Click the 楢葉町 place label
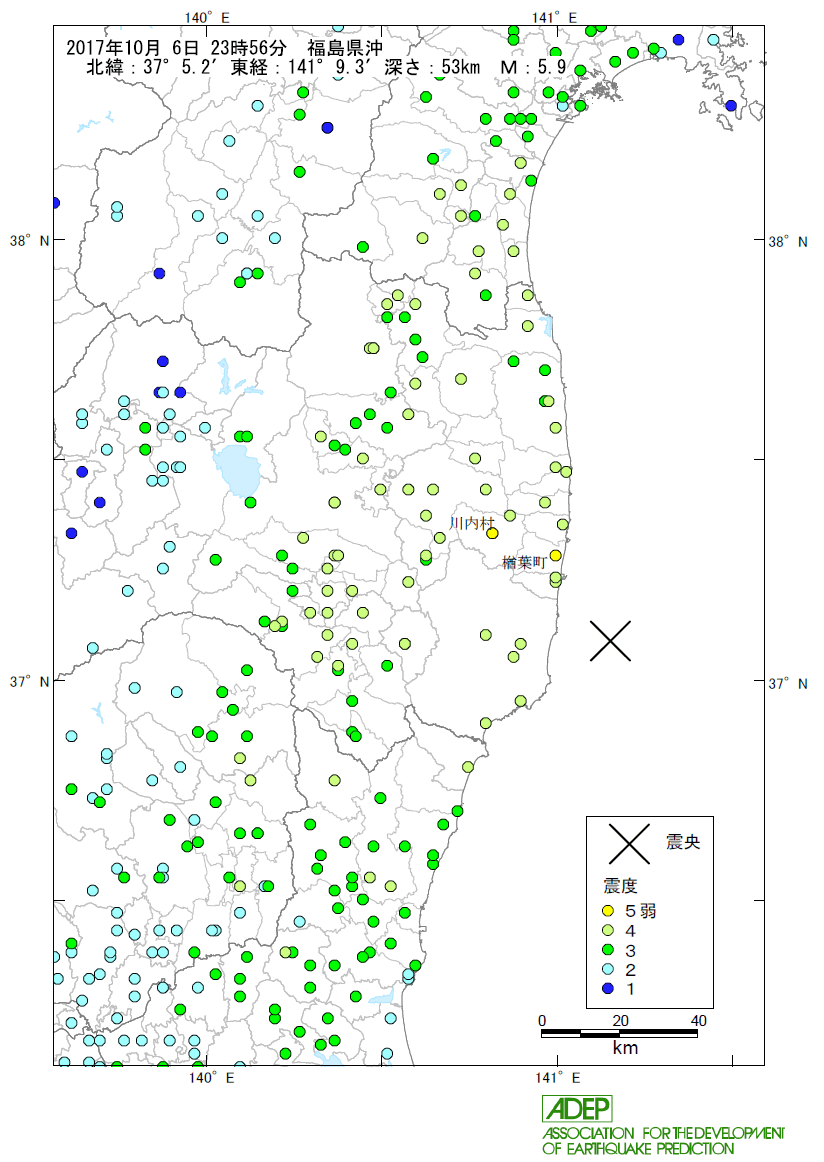This screenshot has width=824, height=1162. tap(524, 562)
